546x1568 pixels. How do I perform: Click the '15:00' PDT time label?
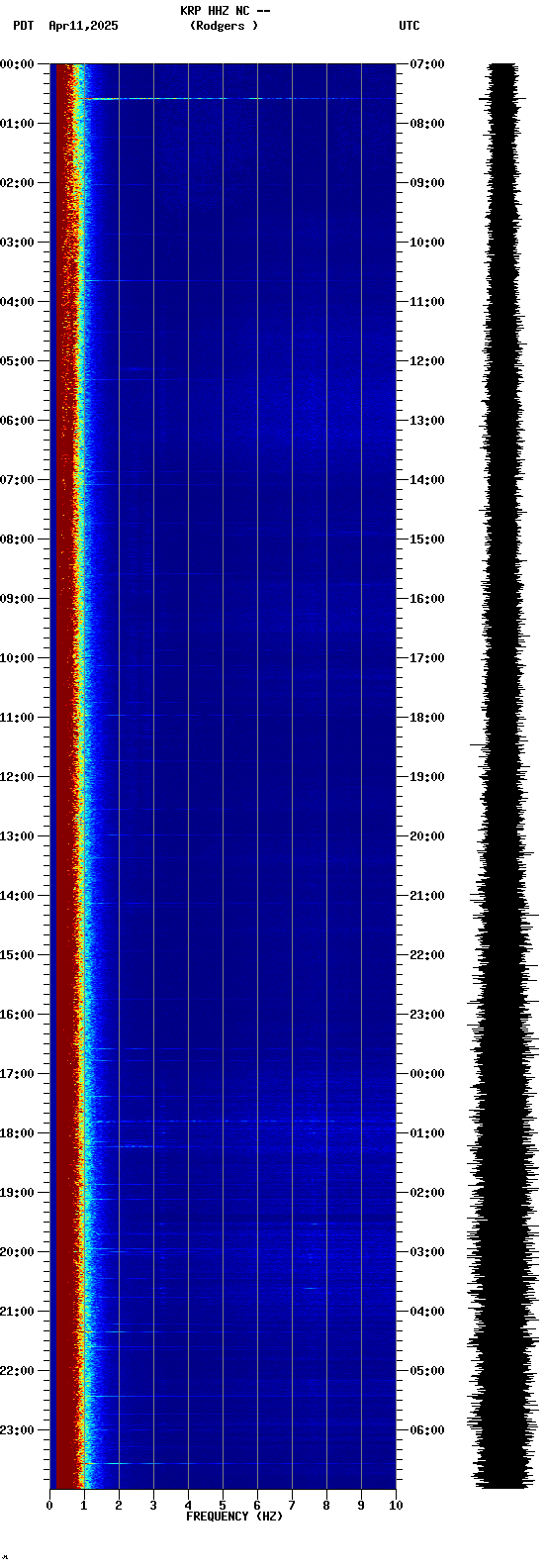(x=17, y=955)
